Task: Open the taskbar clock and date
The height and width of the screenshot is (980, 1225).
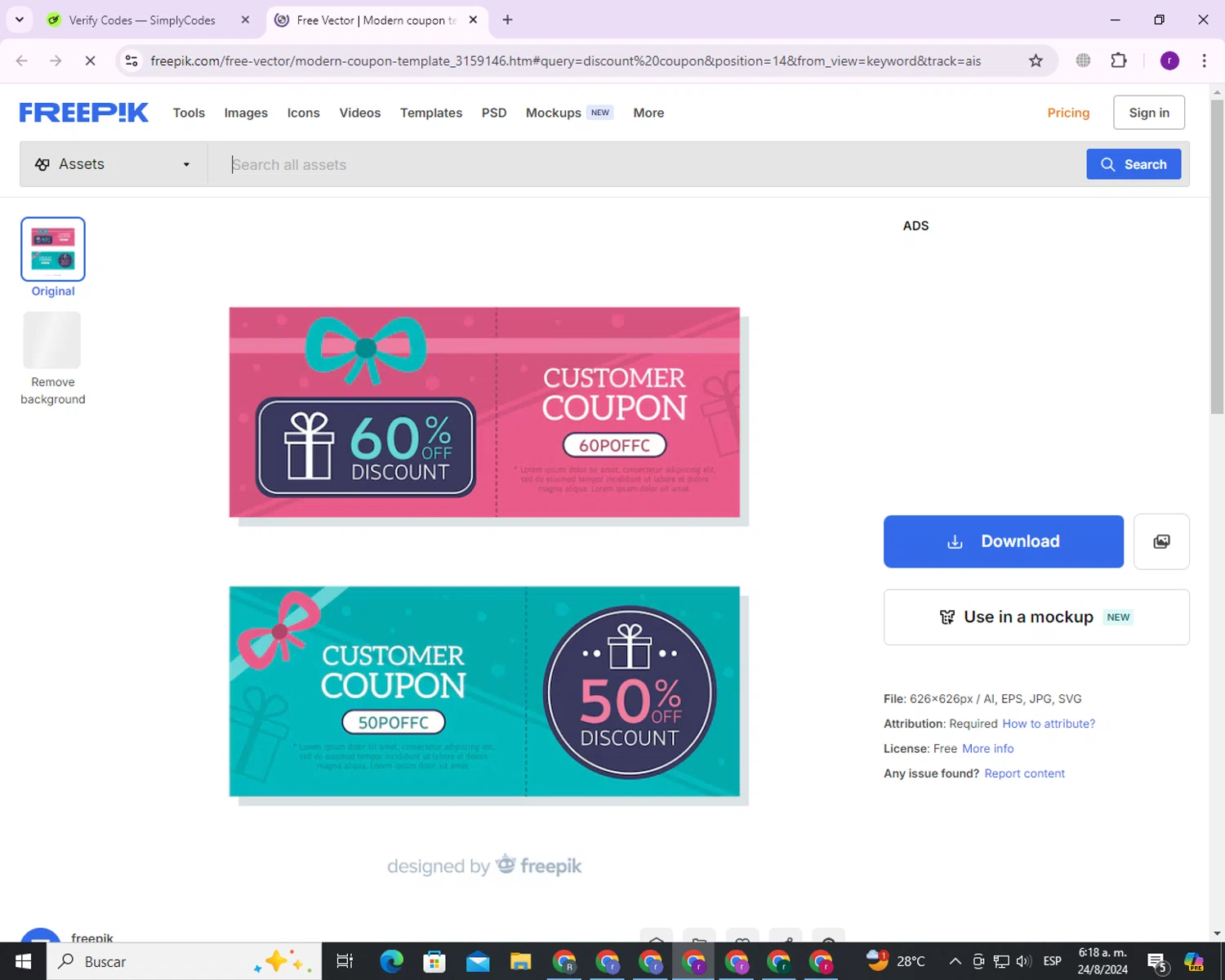Action: pos(1102,961)
